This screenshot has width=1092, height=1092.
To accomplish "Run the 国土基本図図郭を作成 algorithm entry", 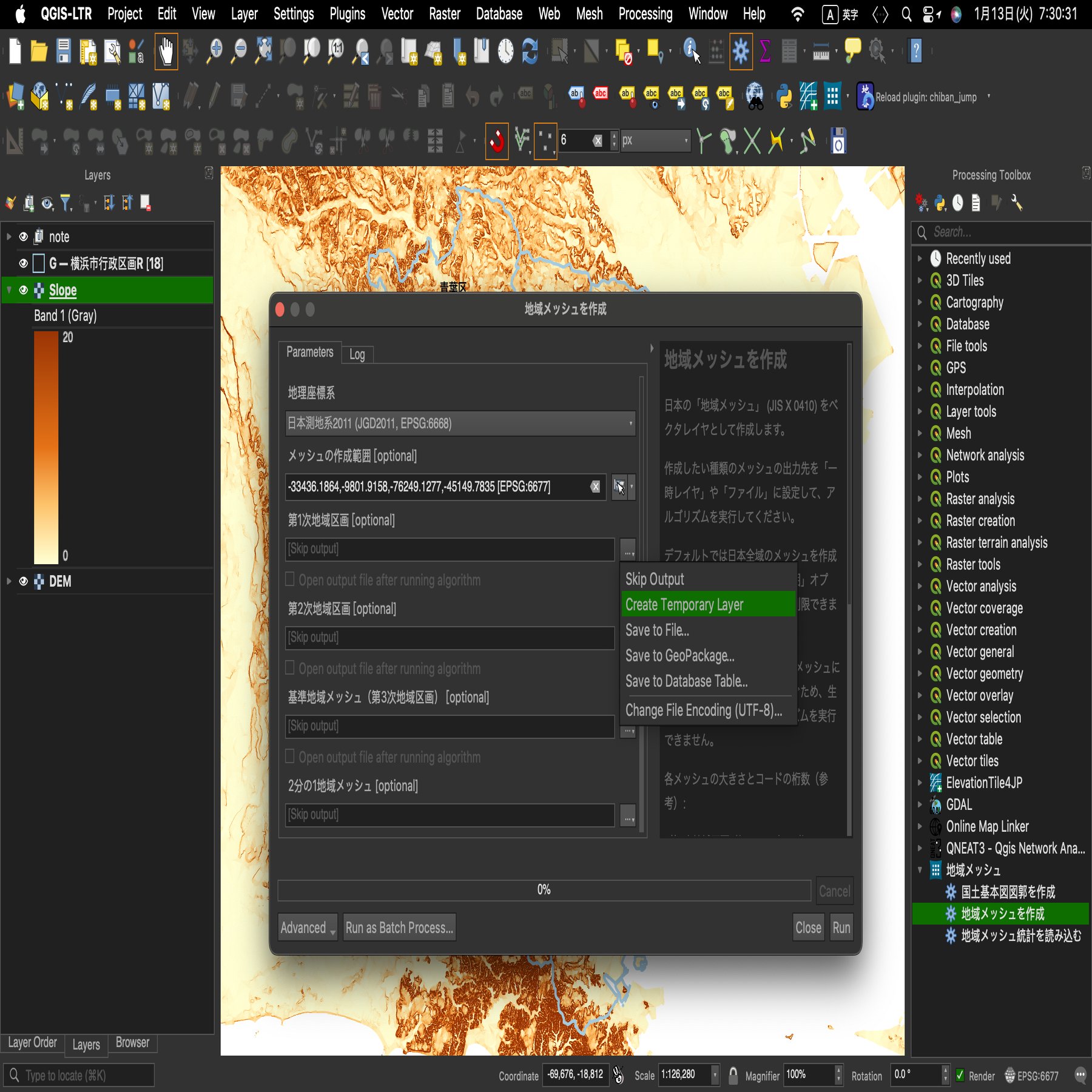I will pos(1008,892).
